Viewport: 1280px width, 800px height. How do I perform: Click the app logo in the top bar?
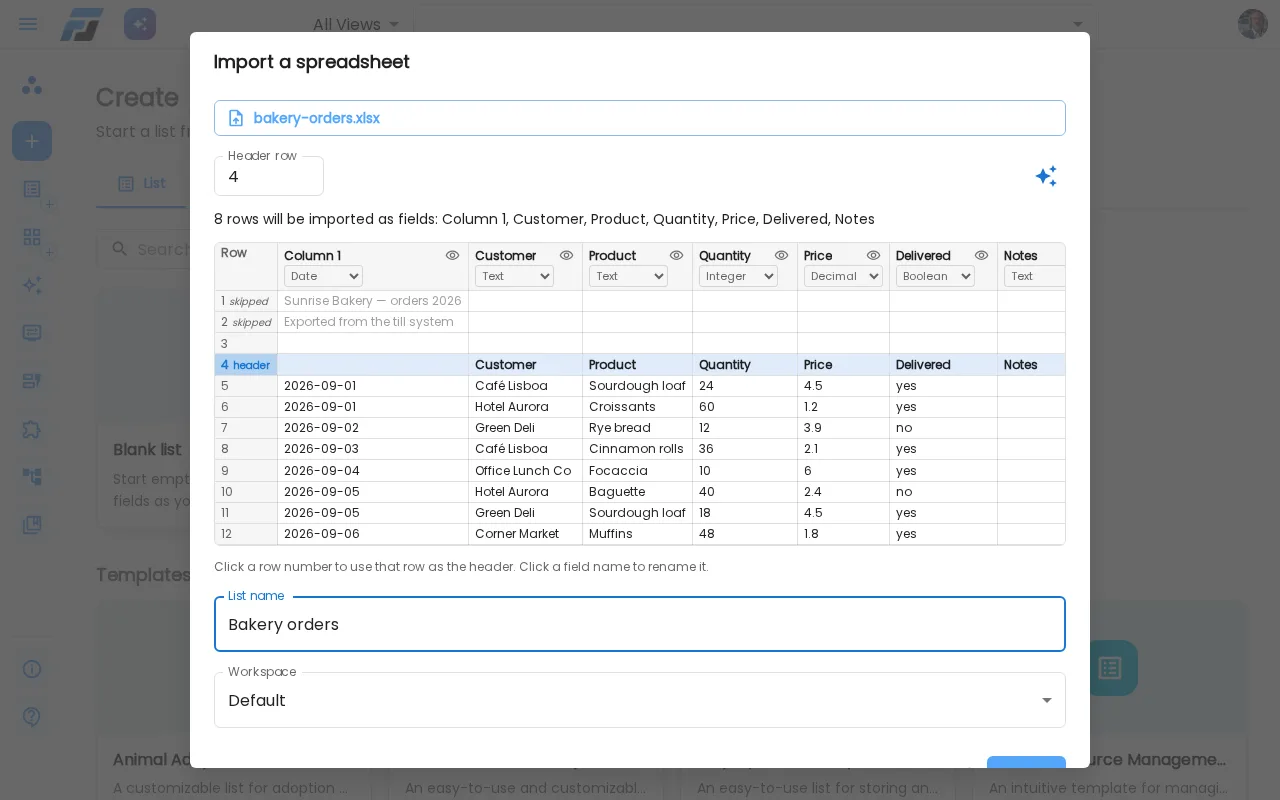point(81,24)
